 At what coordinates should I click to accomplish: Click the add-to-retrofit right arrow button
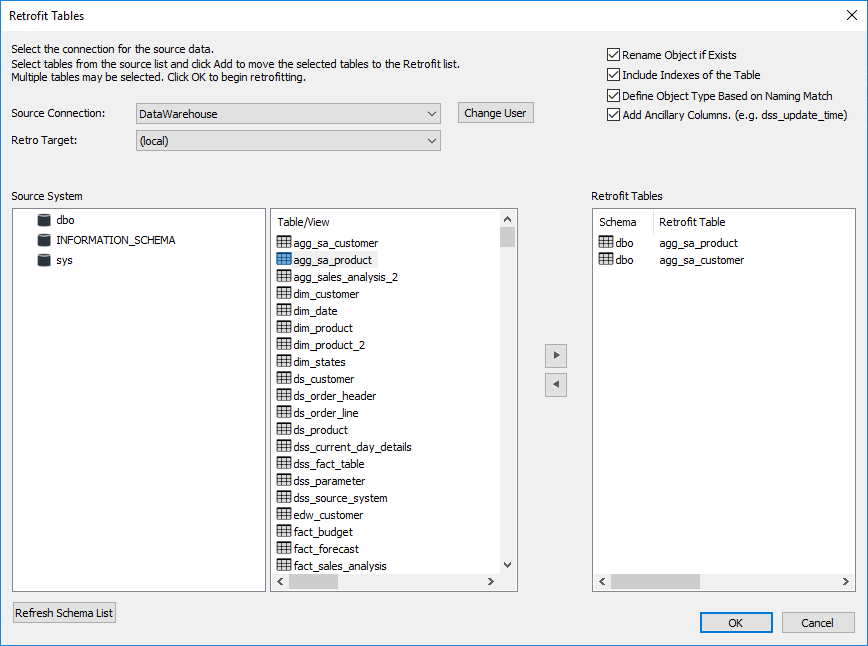[557, 355]
